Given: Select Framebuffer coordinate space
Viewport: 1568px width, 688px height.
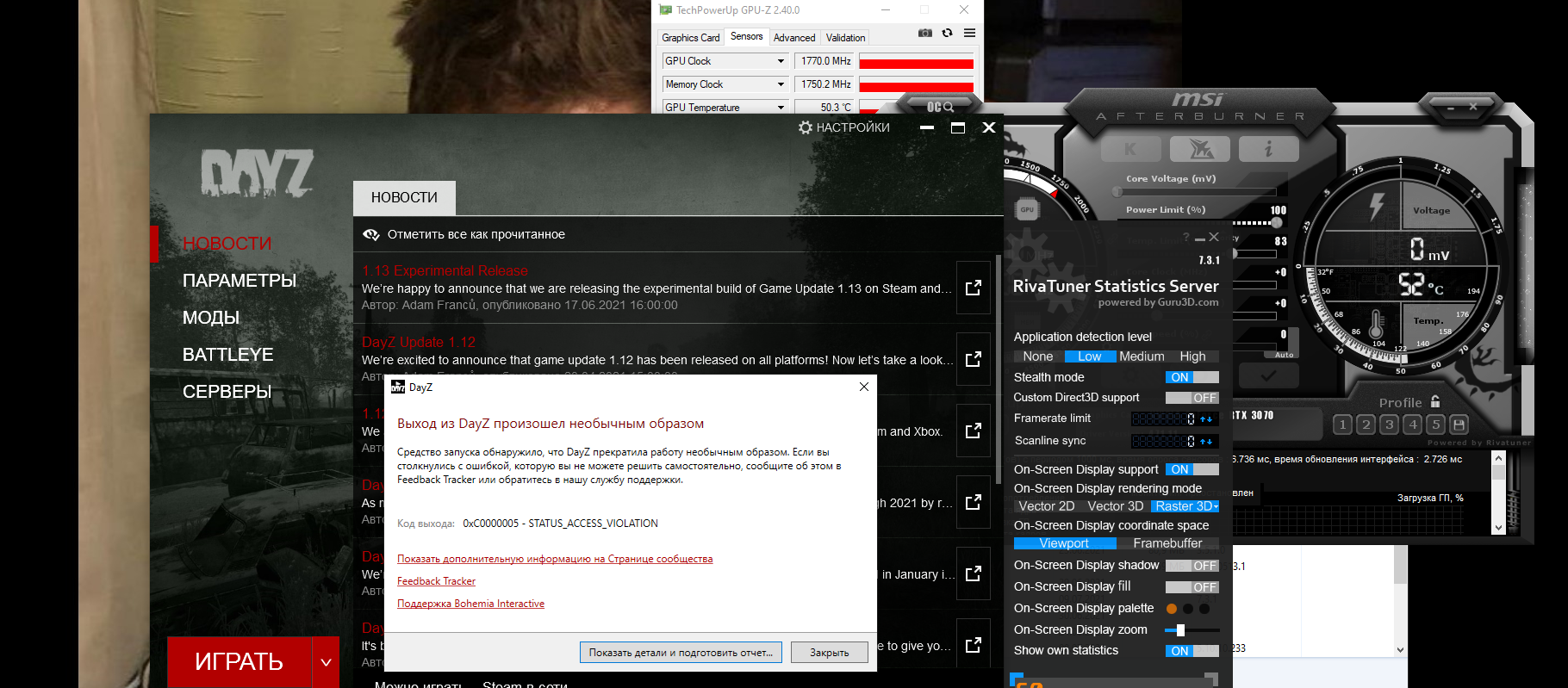Looking at the screenshot, I should point(1167,543).
